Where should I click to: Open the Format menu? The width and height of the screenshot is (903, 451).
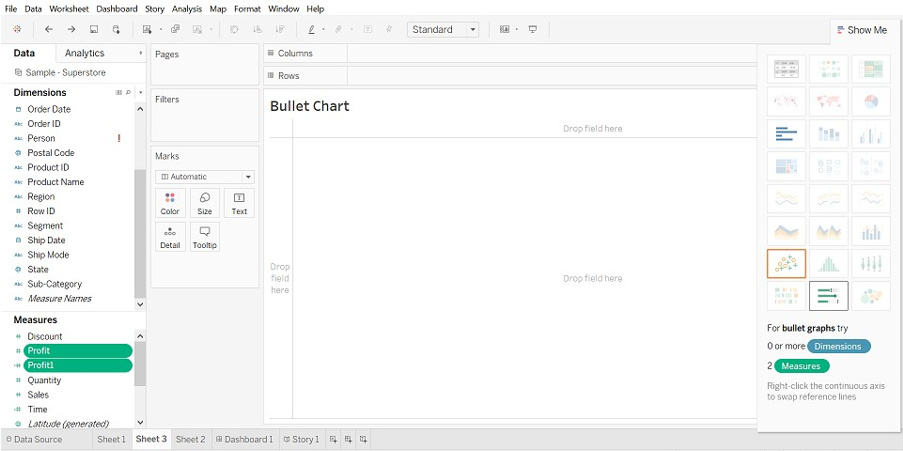click(x=247, y=9)
